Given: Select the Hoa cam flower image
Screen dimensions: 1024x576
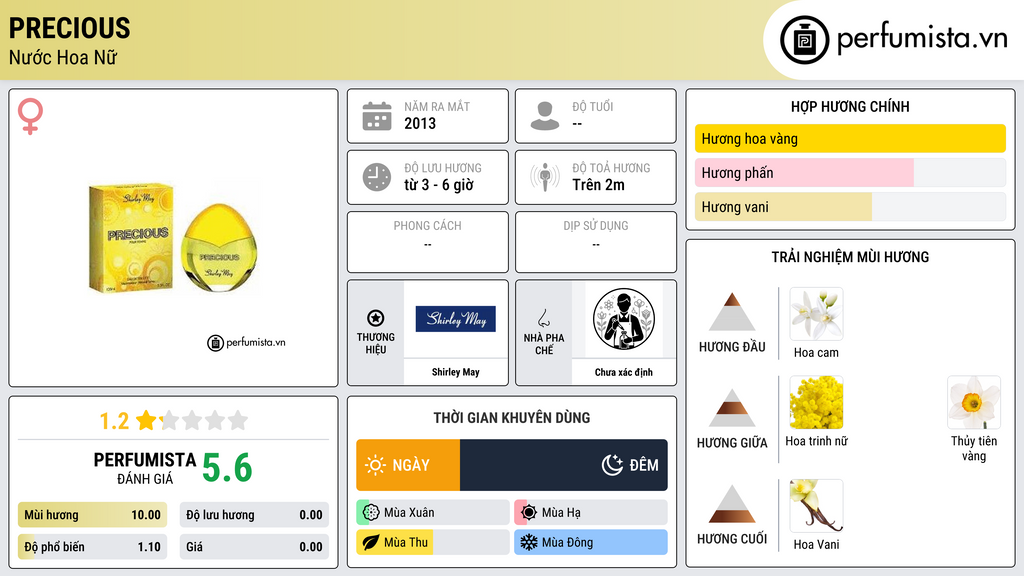Looking at the screenshot, I should pos(816,314).
